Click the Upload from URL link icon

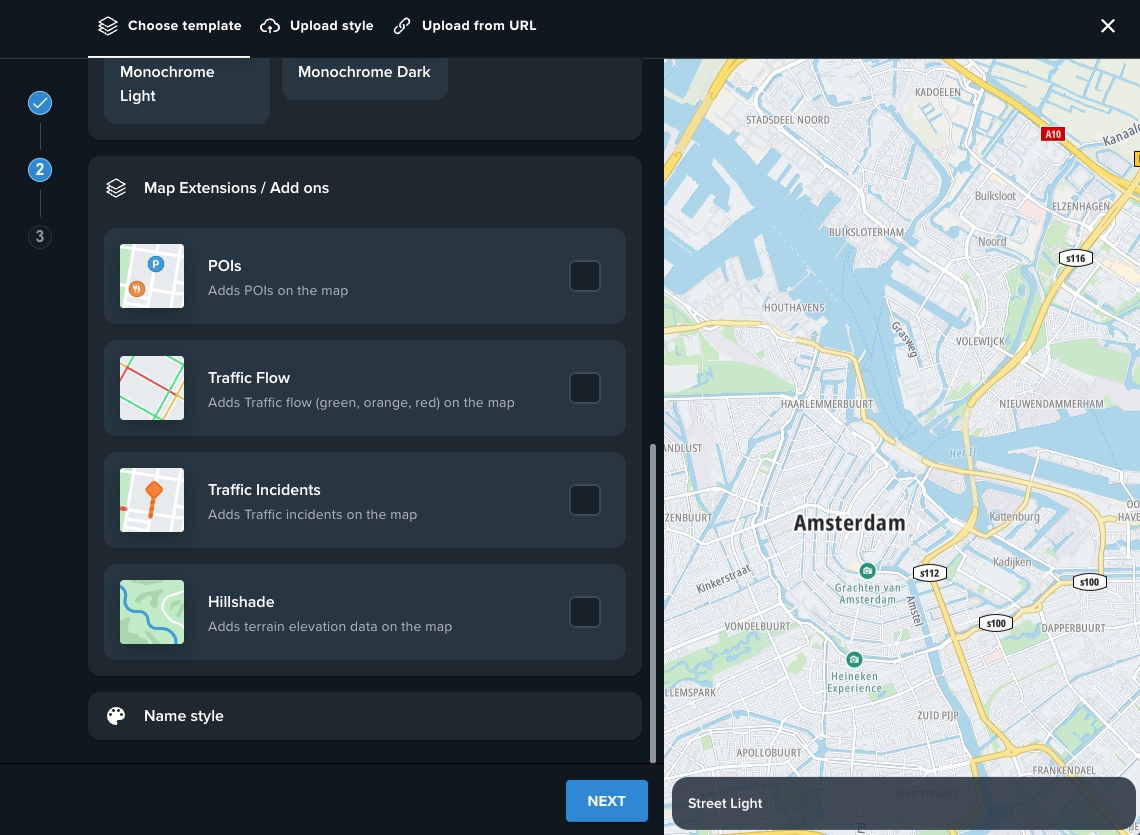[401, 26]
